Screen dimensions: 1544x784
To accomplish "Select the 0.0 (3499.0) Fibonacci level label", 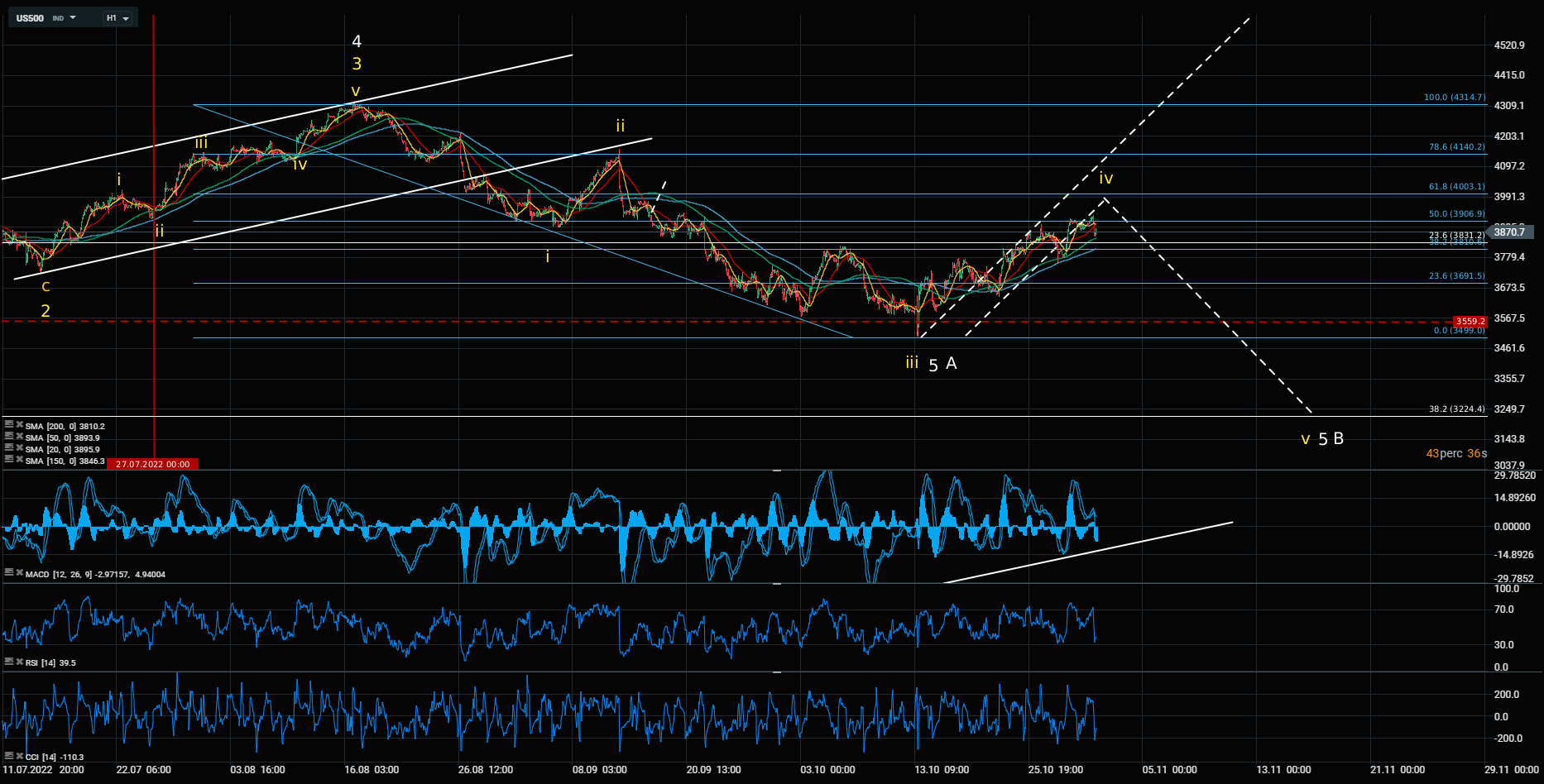I will pyautogui.click(x=1460, y=330).
